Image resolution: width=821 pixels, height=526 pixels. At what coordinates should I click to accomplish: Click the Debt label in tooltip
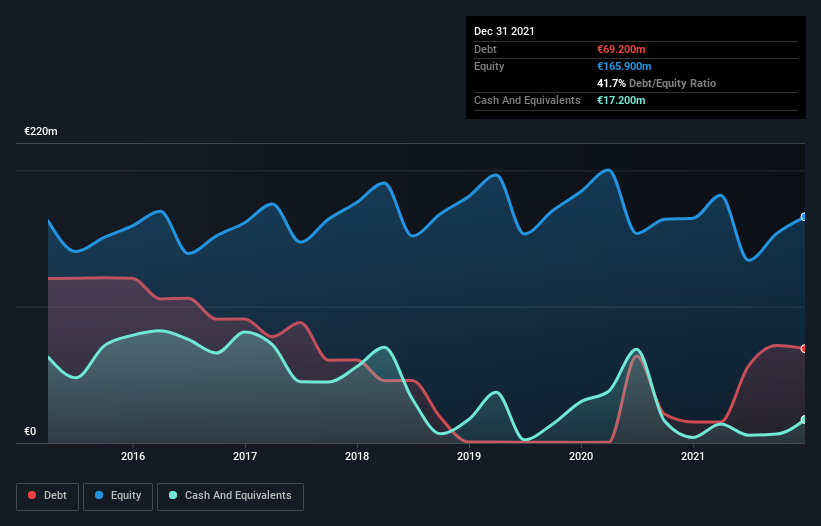pos(485,49)
